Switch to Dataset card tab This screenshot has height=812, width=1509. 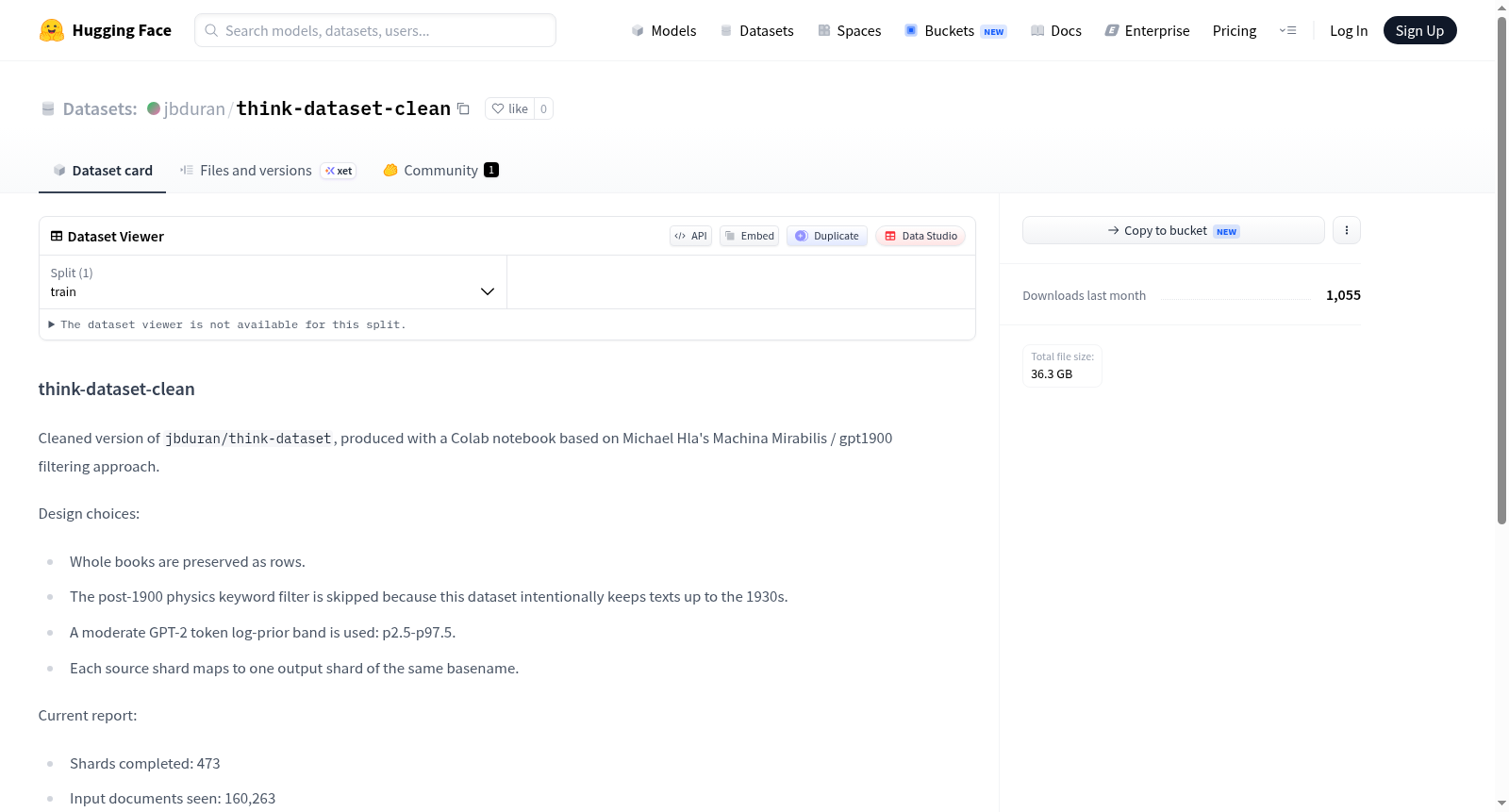pos(102,171)
